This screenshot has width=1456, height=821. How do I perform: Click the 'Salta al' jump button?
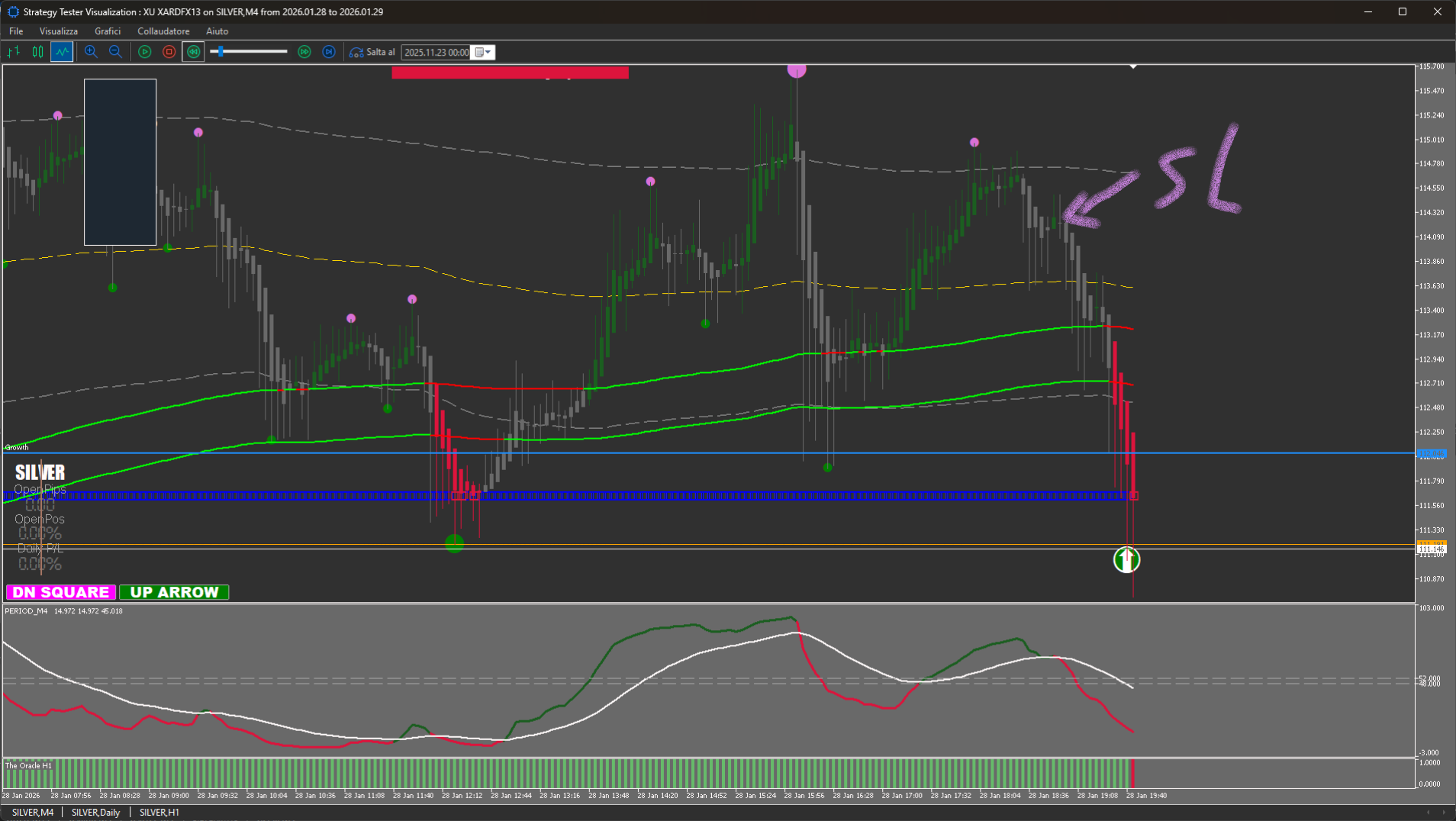click(x=372, y=52)
